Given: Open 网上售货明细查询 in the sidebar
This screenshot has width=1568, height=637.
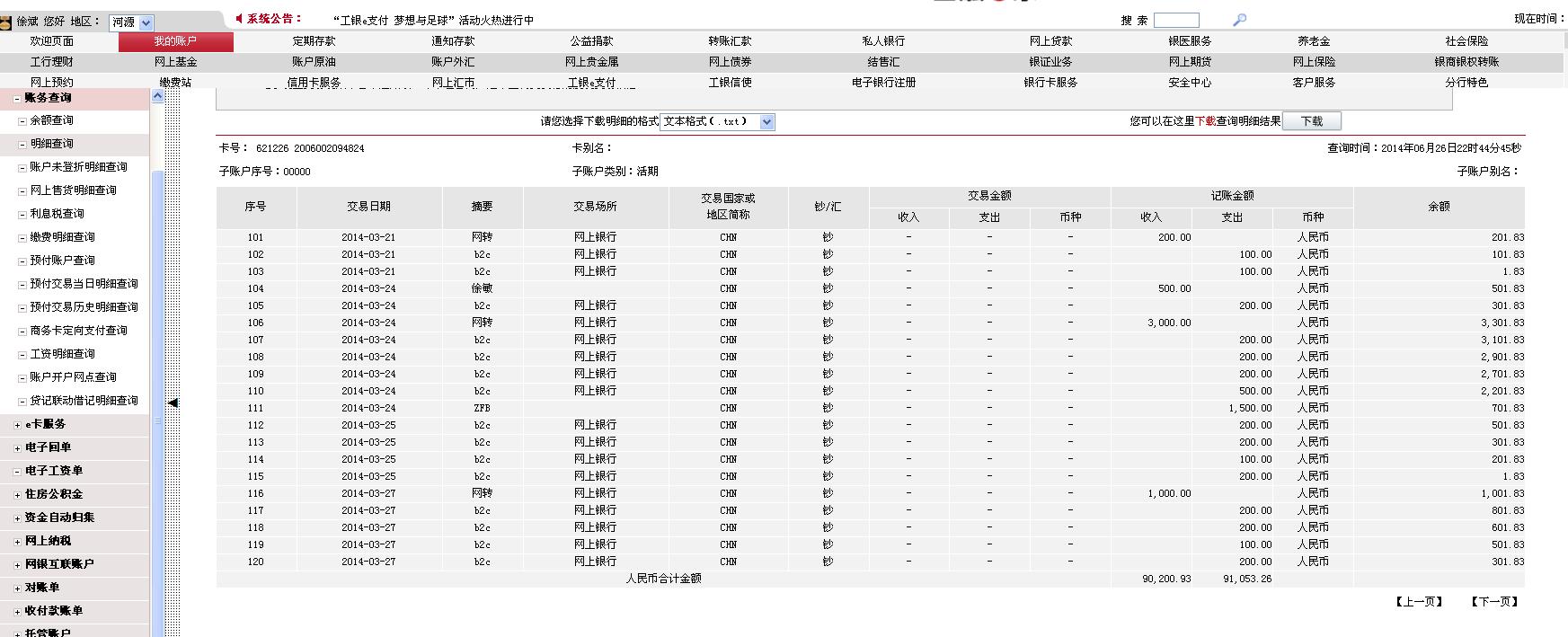Looking at the screenshot, I should pyautogui.click(x=73, y=190).
